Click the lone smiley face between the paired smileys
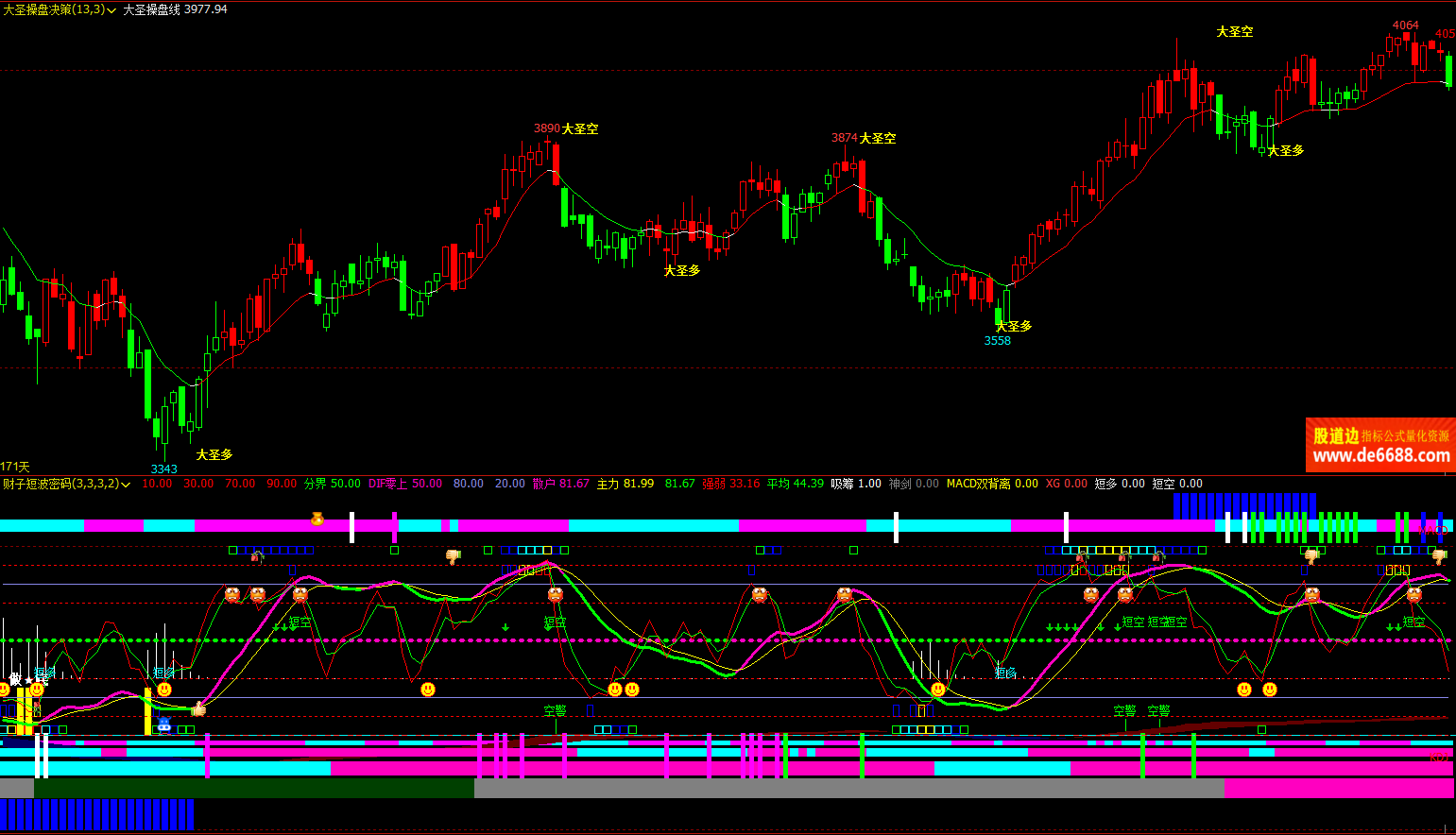The height and width of the screenshot is (835, 1456). tap(428, 690)
